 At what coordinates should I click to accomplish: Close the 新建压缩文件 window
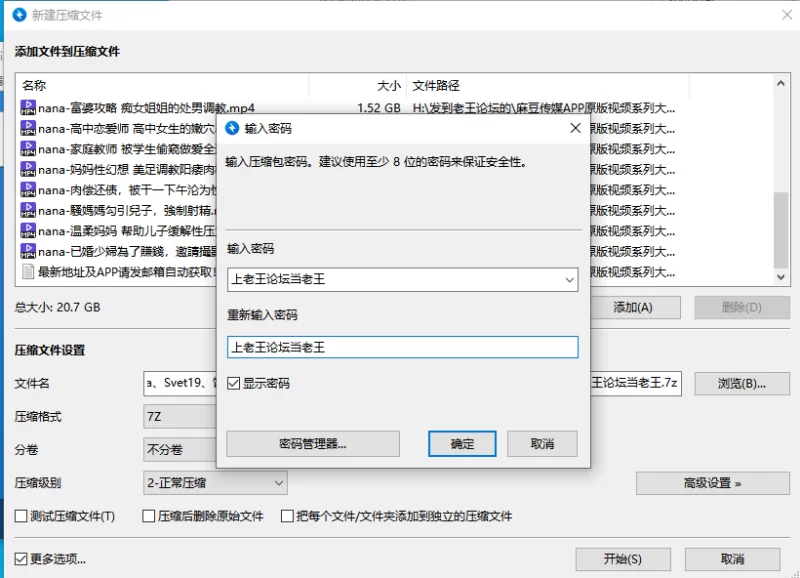787,15
